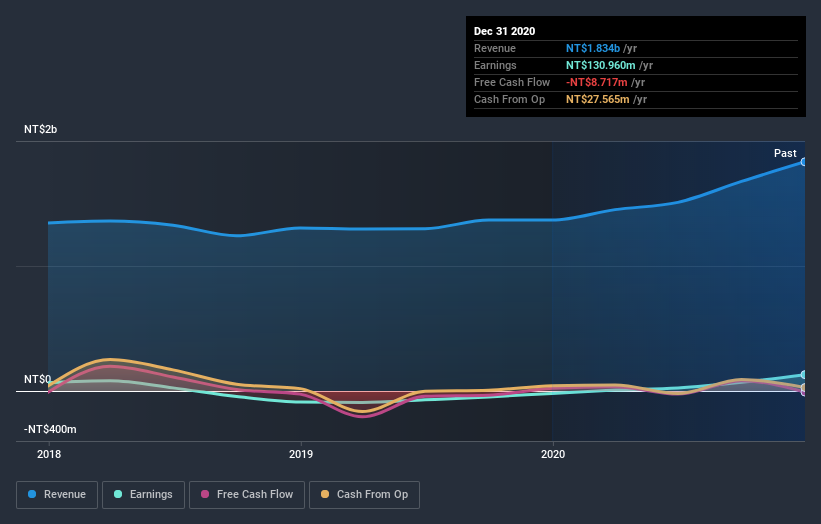
Task: Toggle the Free Cash Flow legend button
Action: 247,495
